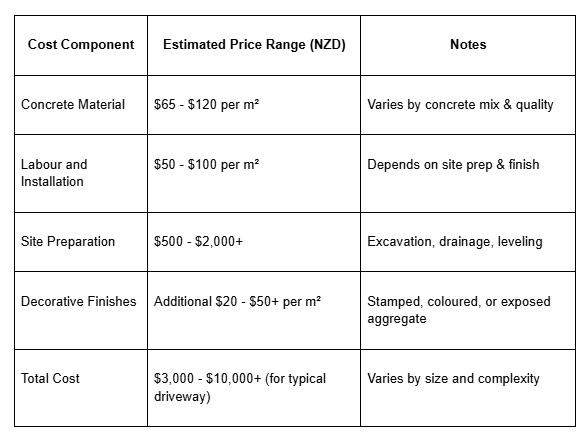Image resolution: width=582 pixels, height=437 pixels.
Task: Click the Cost Component column header
Action: pyautogui.click(x=81, y=45)
